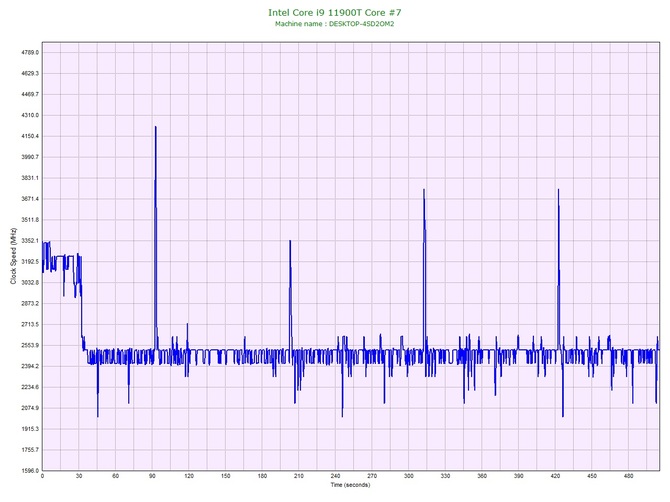Viewport: 670px width, 502px height.
Task: Click the x-axis tick label 450
Action: (592, 476)
